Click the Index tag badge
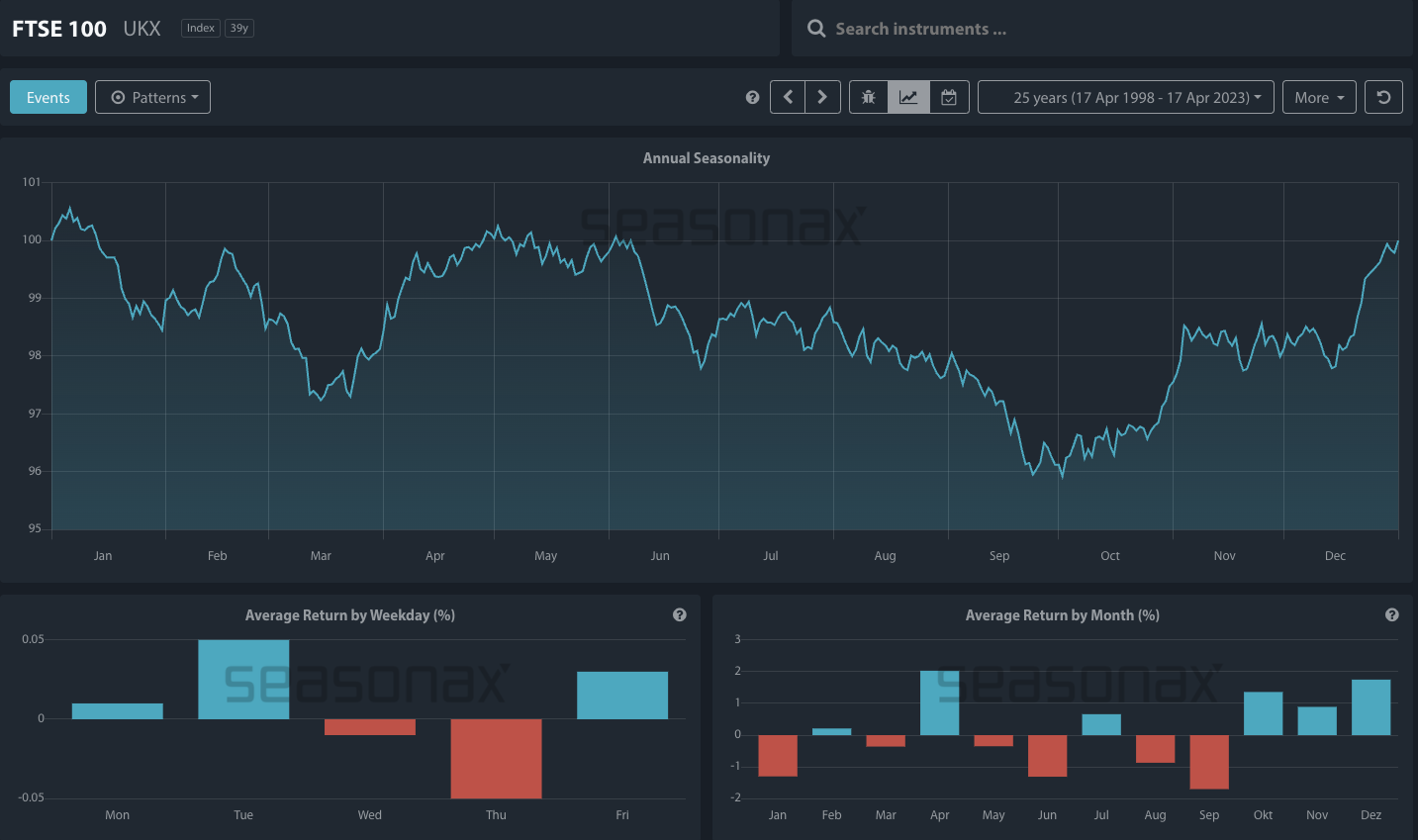 pyautogui.click(x=201, y=28)
